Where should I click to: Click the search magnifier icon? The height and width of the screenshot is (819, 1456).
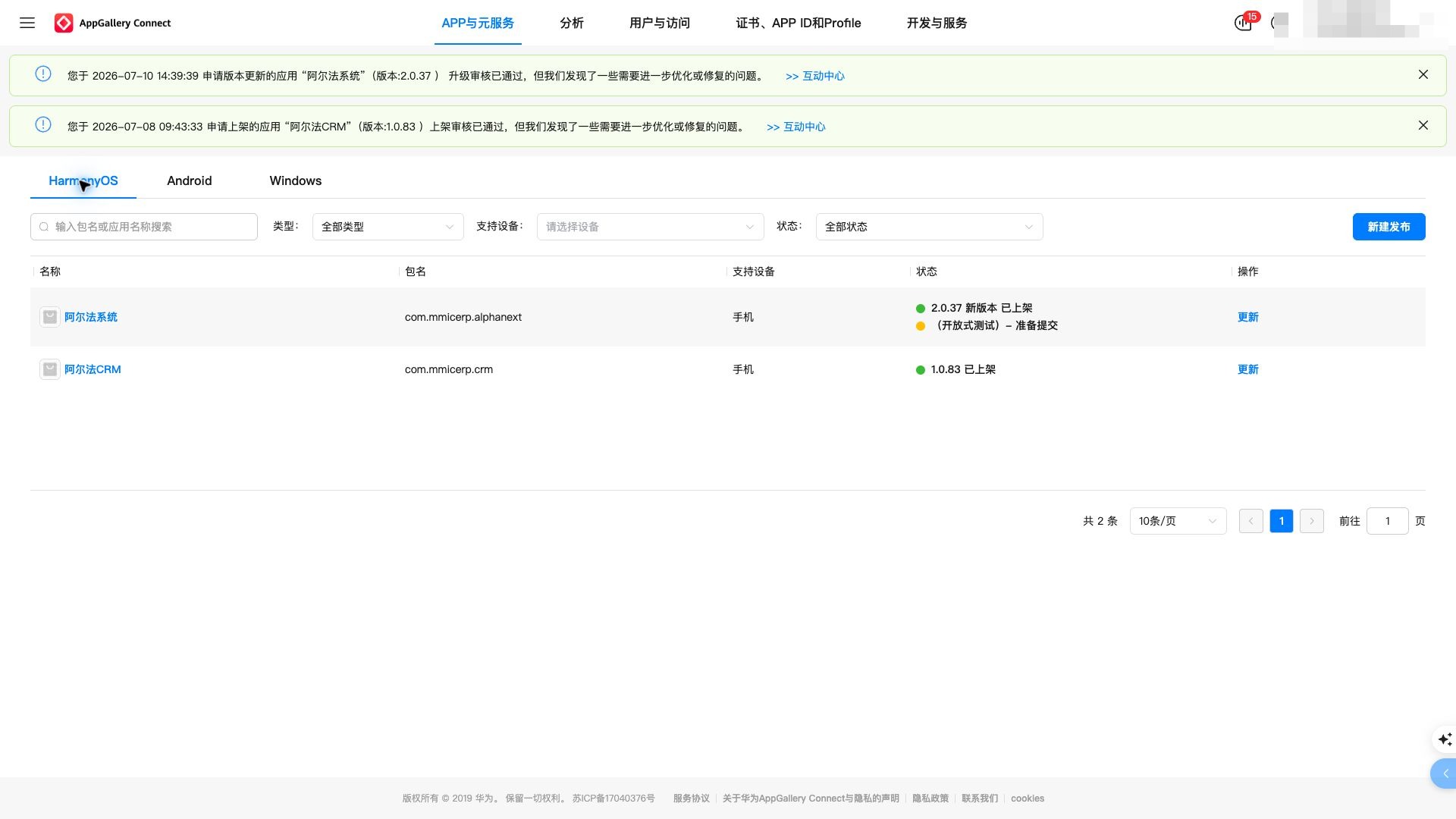44,227
